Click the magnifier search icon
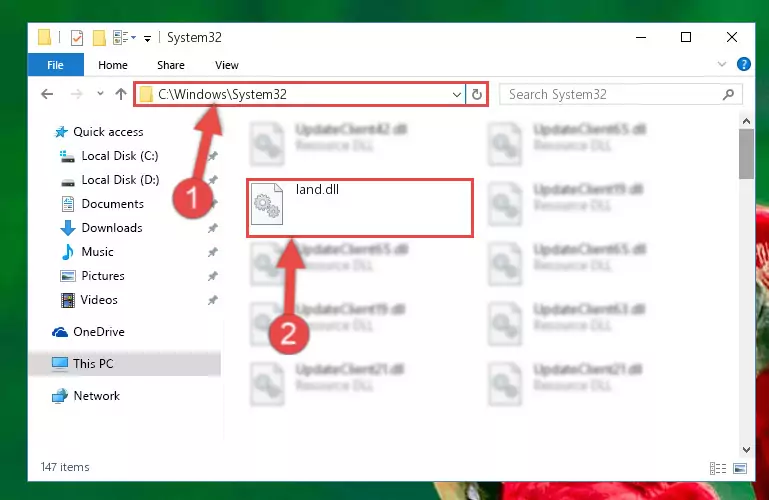The height and width of the screenshot is (500, 769). click(x=728, y=94)
